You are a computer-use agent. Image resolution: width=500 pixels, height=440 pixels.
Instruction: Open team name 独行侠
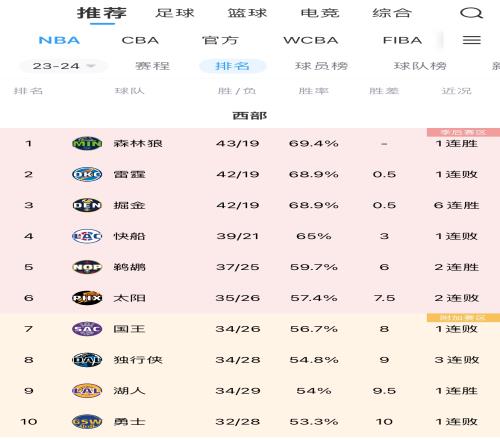[x=138, y=360]
